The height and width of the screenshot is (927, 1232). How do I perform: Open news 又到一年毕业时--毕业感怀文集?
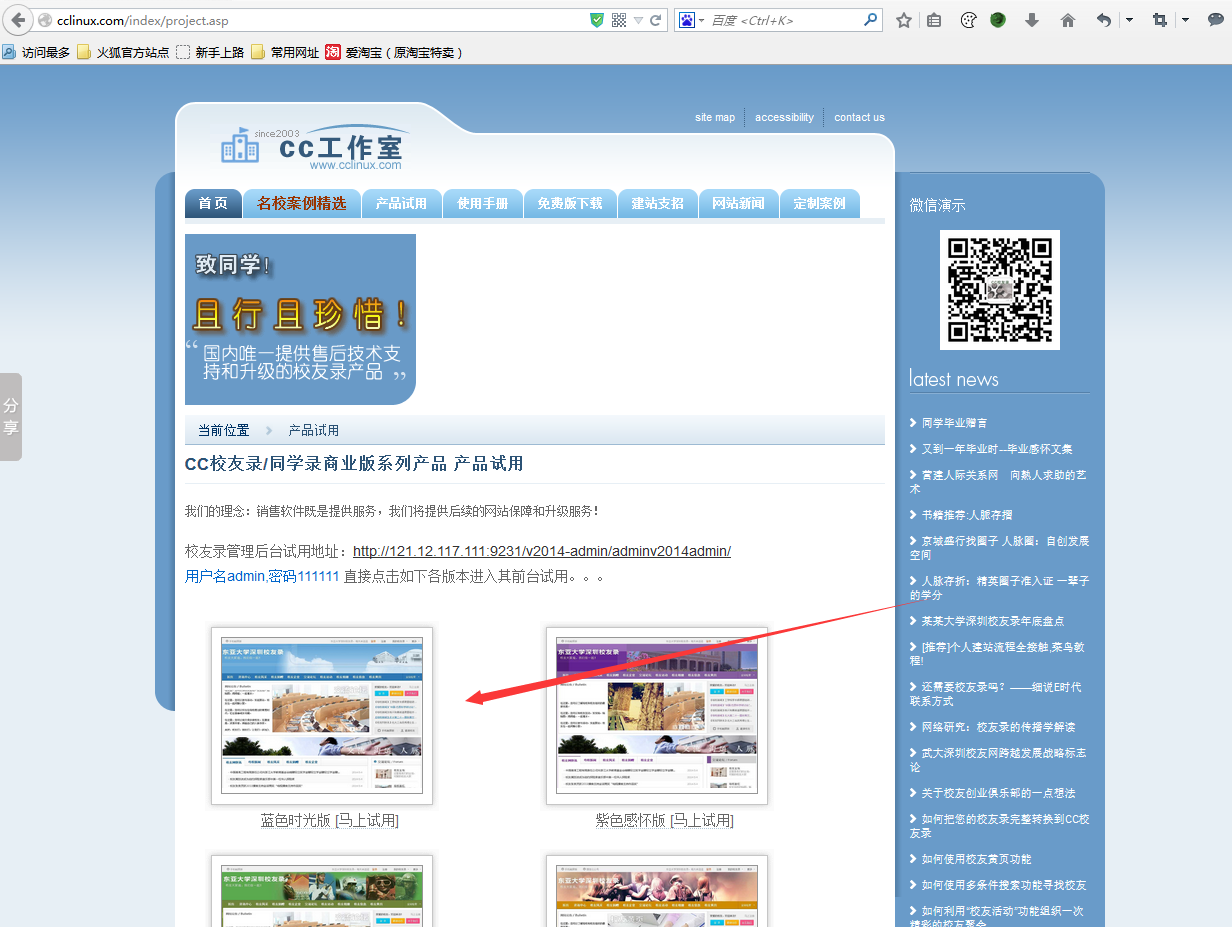pyautogui.click(x=997, y=449)
